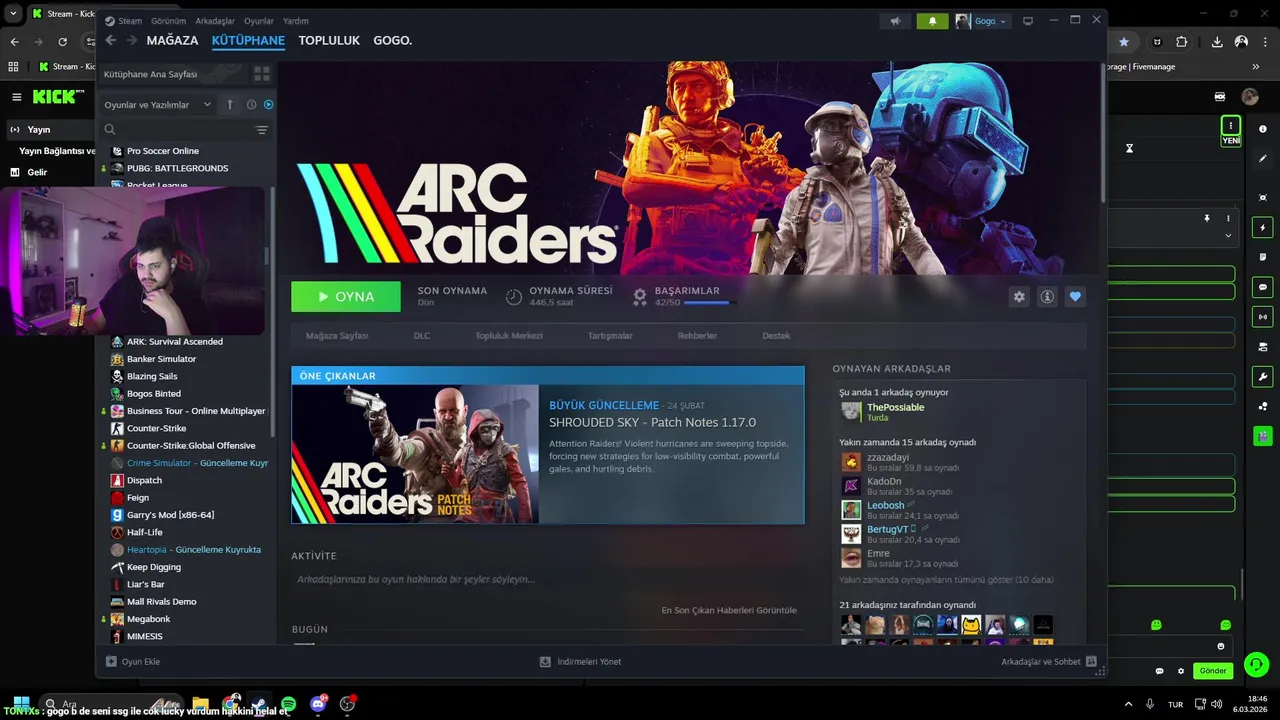Click the sort ascending arrow in library sidebar
Viewport: 1280px width, 720px height.
[x=230, y=105]
